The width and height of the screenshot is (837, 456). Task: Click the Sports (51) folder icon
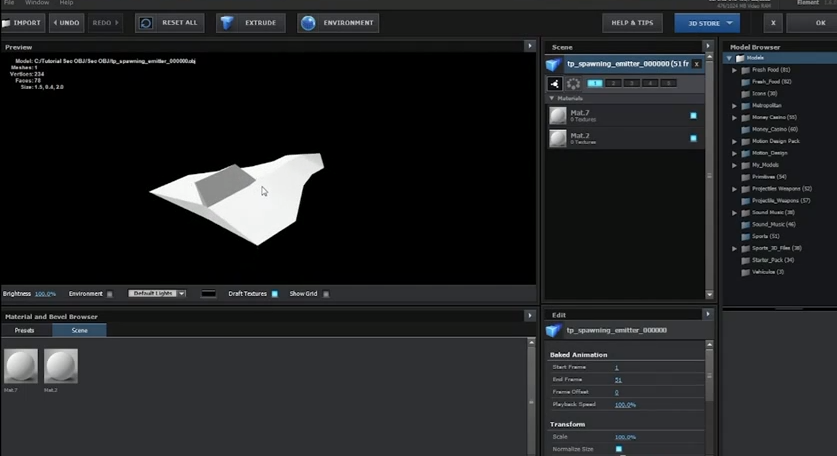pos(746,236)
